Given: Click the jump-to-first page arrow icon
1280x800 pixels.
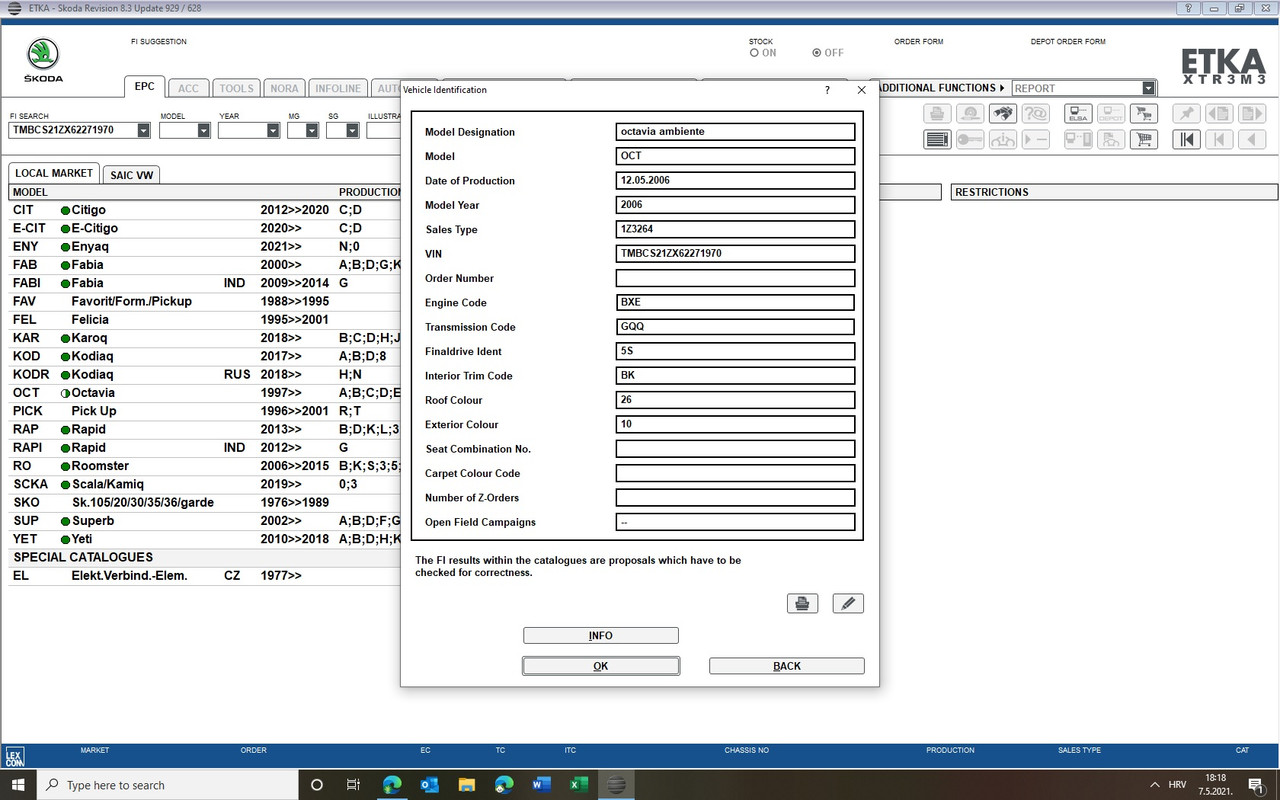Looking at the screenshot, I should [1186, 140].
